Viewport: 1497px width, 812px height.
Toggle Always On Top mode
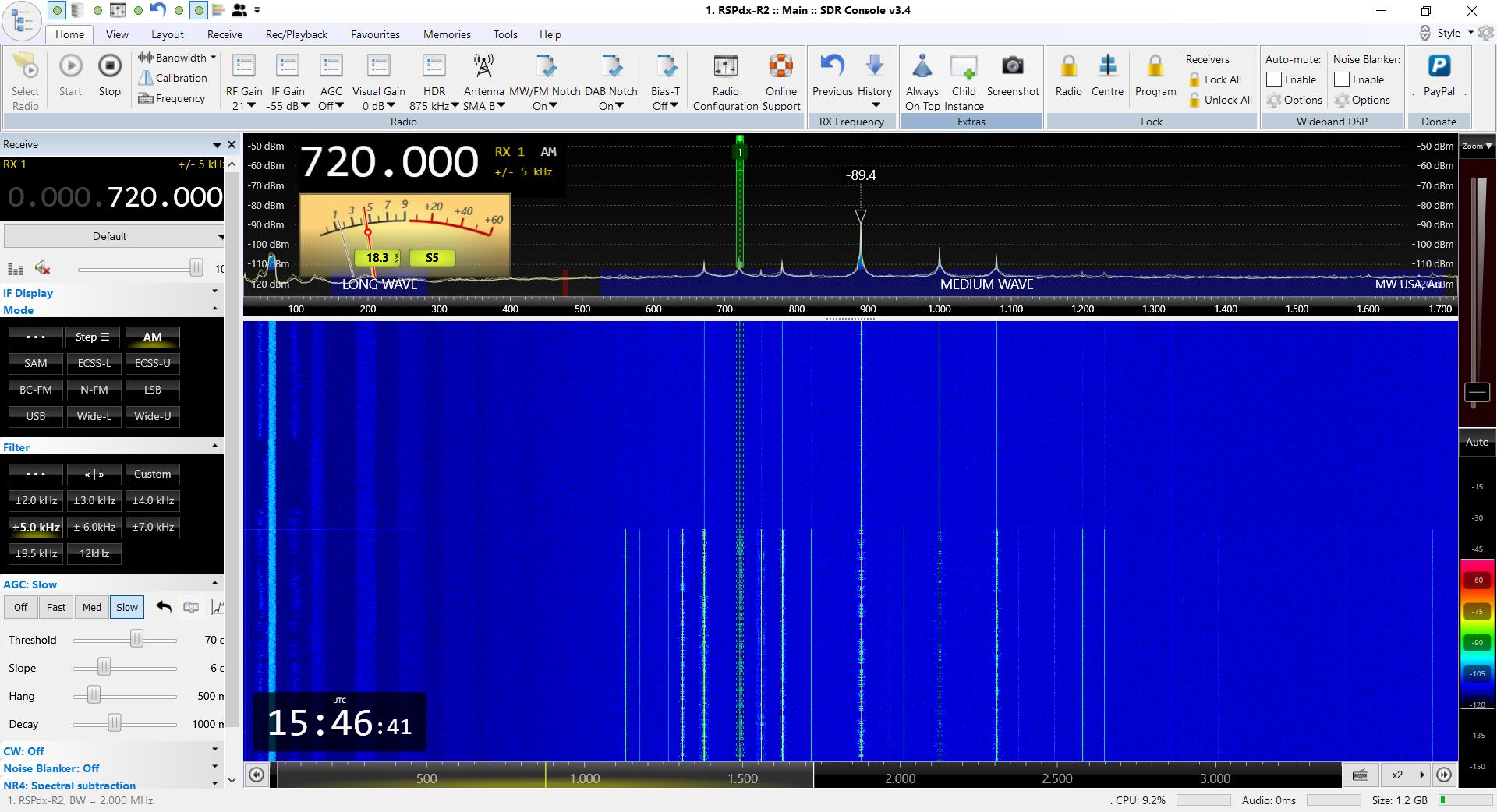[922, 76]
